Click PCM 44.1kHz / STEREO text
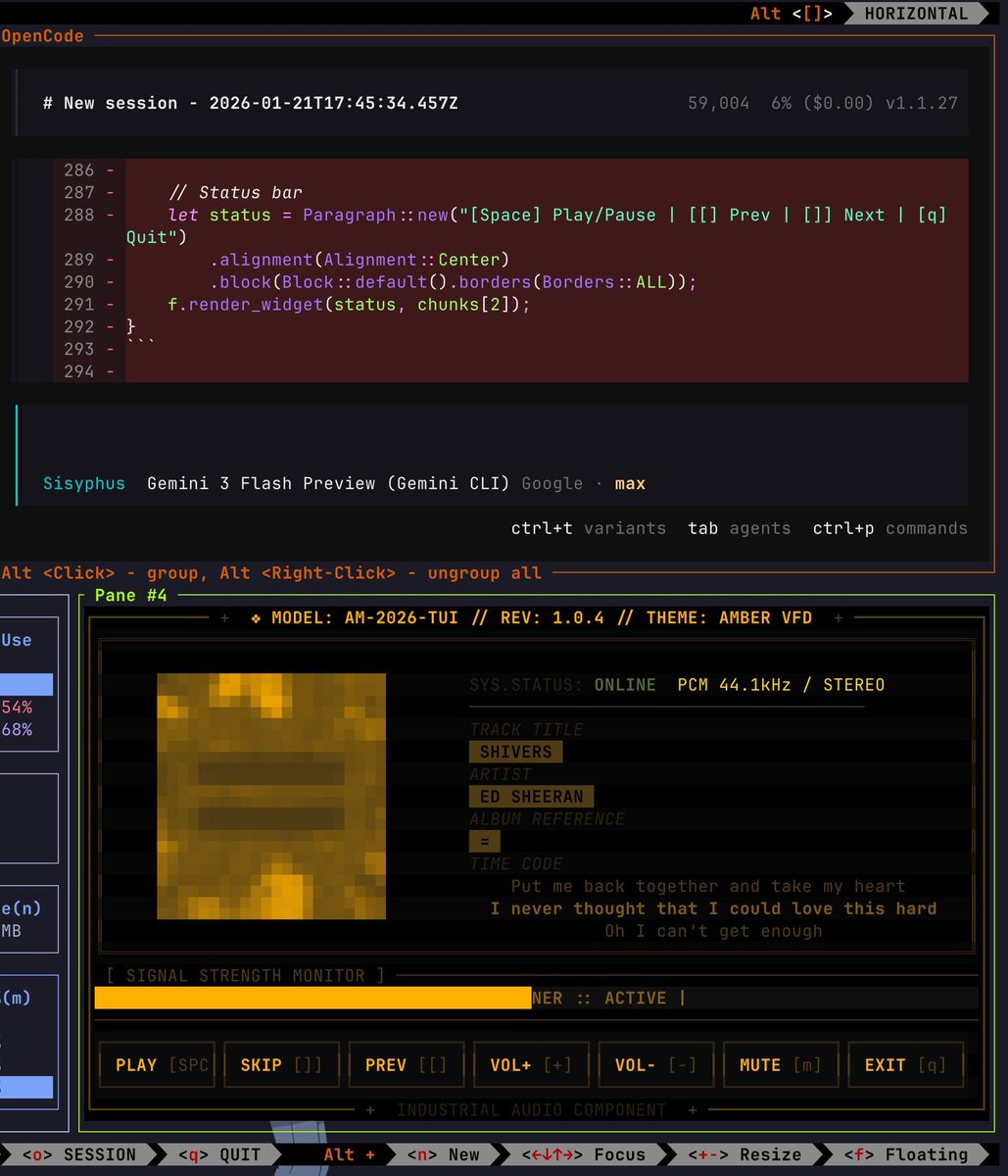The height and width of the screenshot is (1176, 1008). point(781,685)
